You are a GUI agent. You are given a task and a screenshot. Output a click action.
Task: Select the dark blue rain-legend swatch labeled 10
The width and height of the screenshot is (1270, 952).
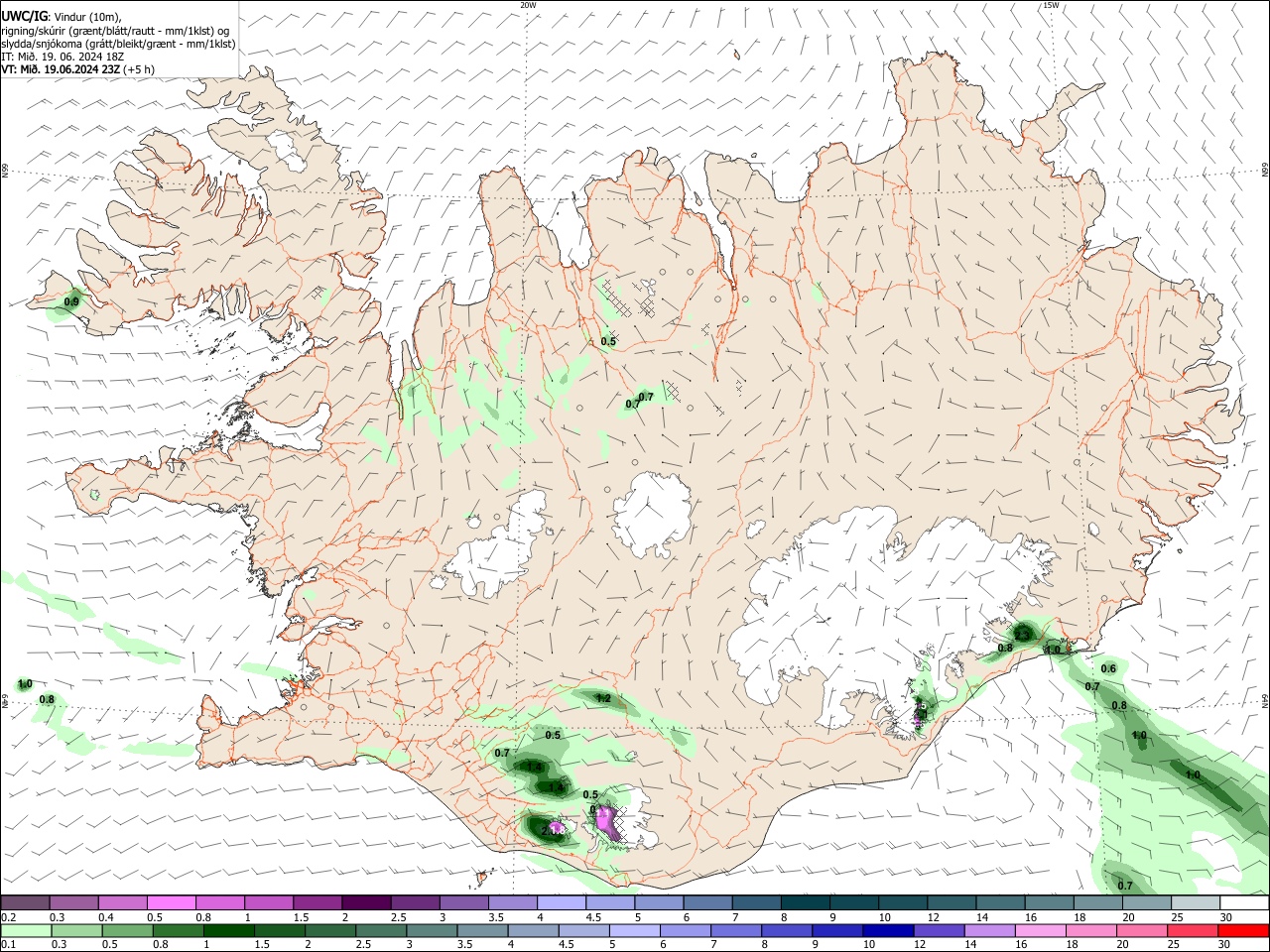(x=888, y=930)
